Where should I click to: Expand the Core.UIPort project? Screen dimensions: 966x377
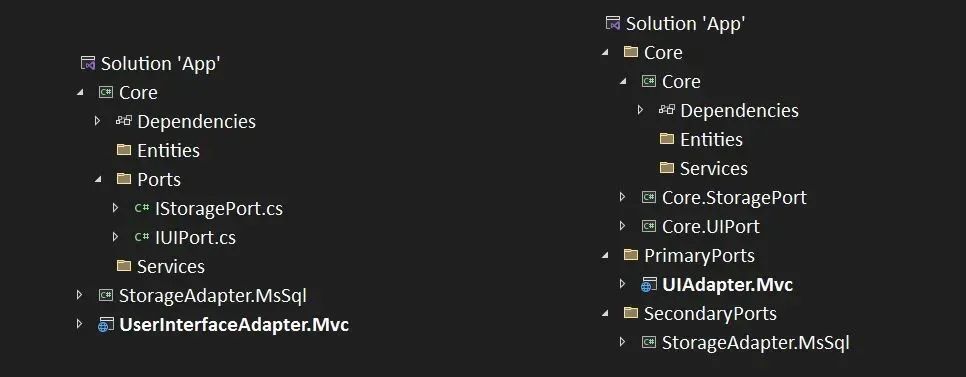point(622,226)
